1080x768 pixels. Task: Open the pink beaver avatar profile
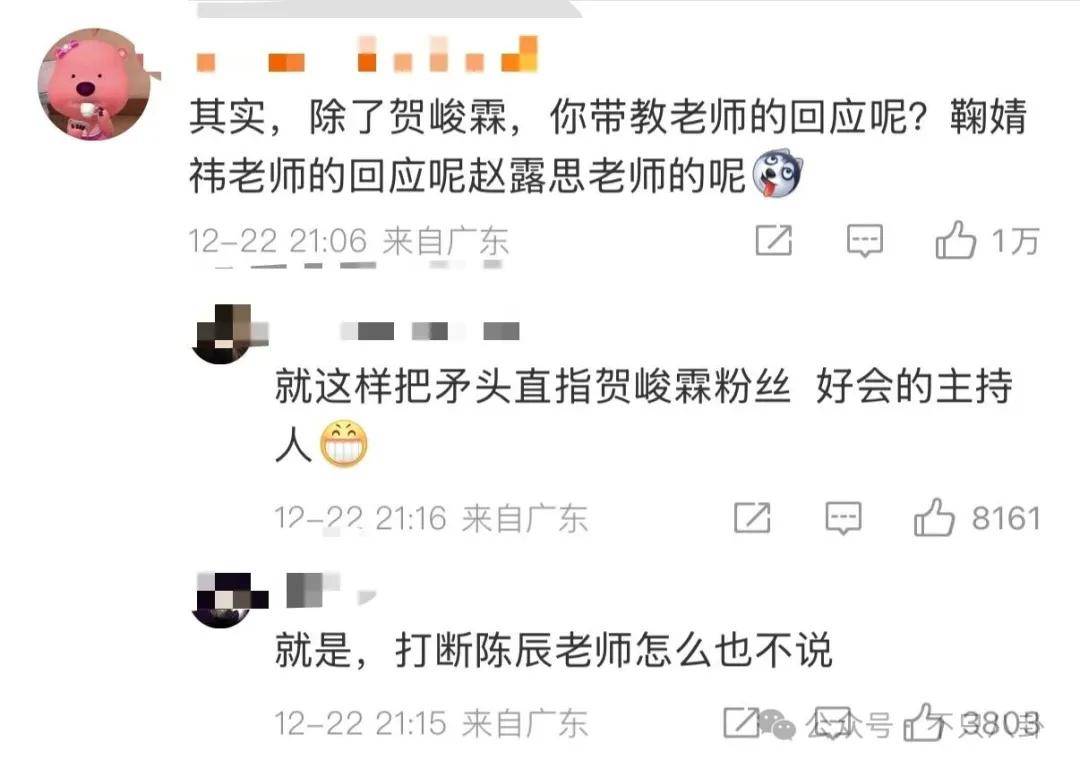pos(94,84)
